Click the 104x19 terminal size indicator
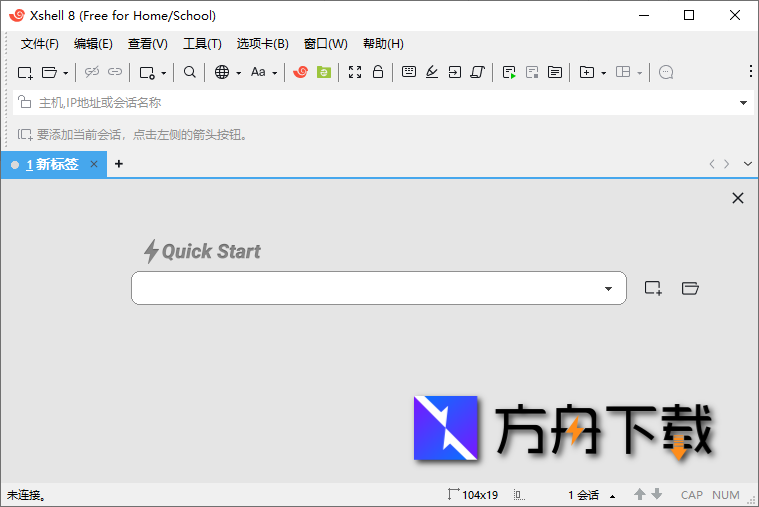This screenshot has width=759, height=507. pos(473,495)
